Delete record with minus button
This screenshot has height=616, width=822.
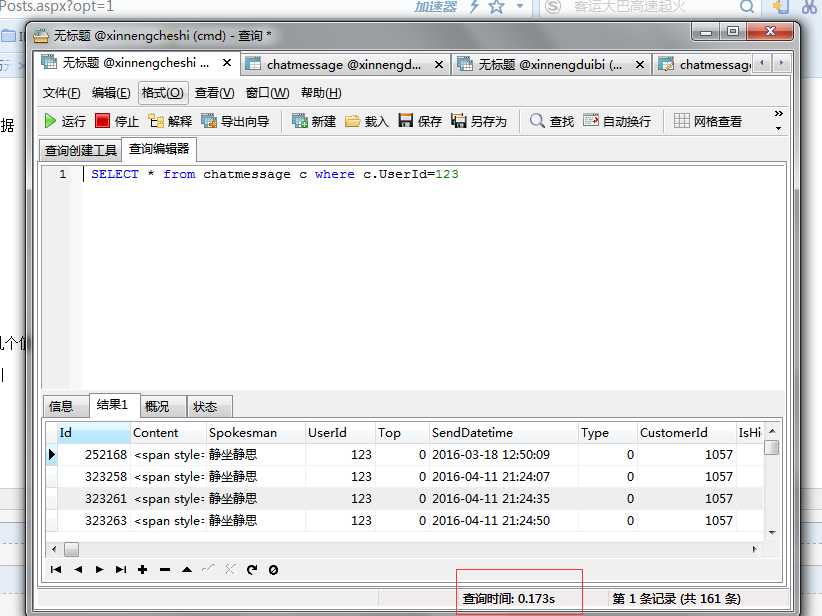point(165,569)
